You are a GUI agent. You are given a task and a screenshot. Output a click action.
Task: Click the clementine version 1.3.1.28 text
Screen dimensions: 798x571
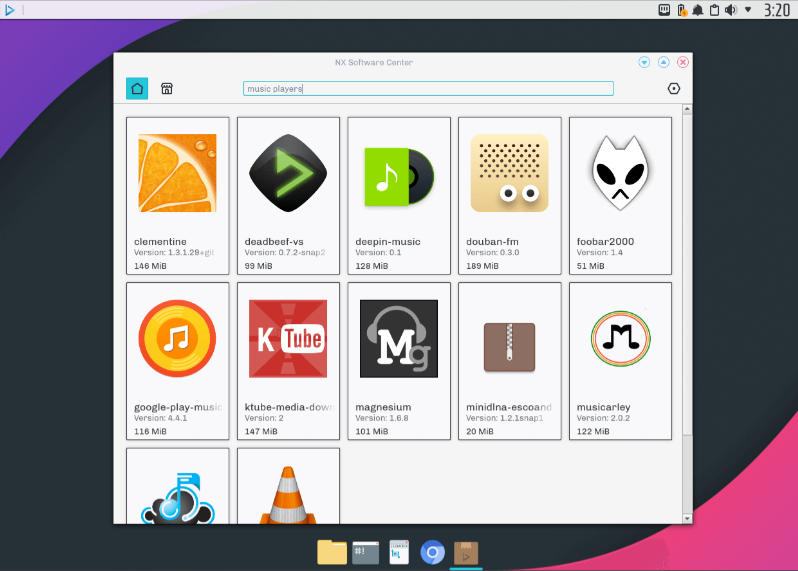(174, 252)
